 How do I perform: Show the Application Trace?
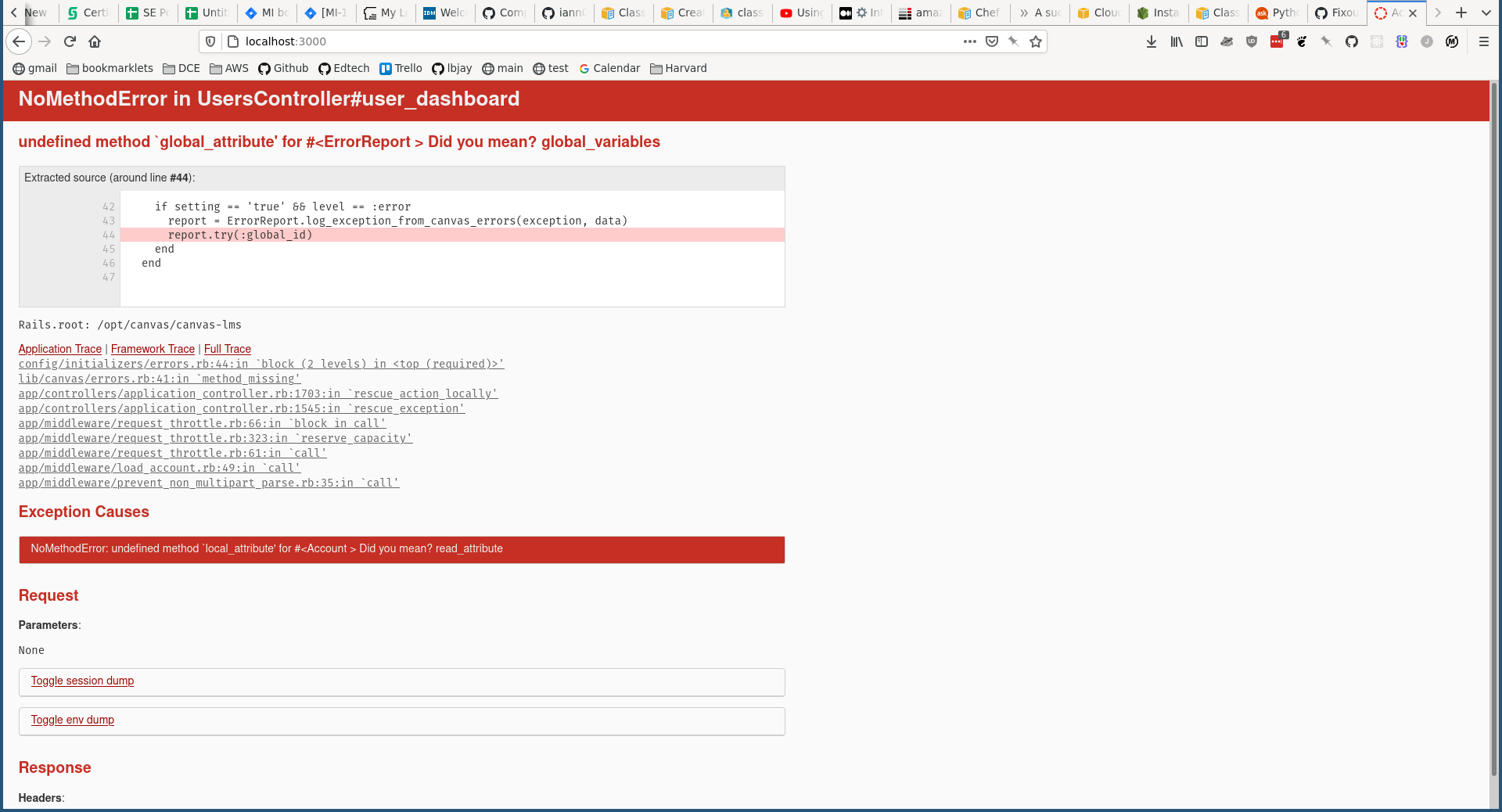60,349
